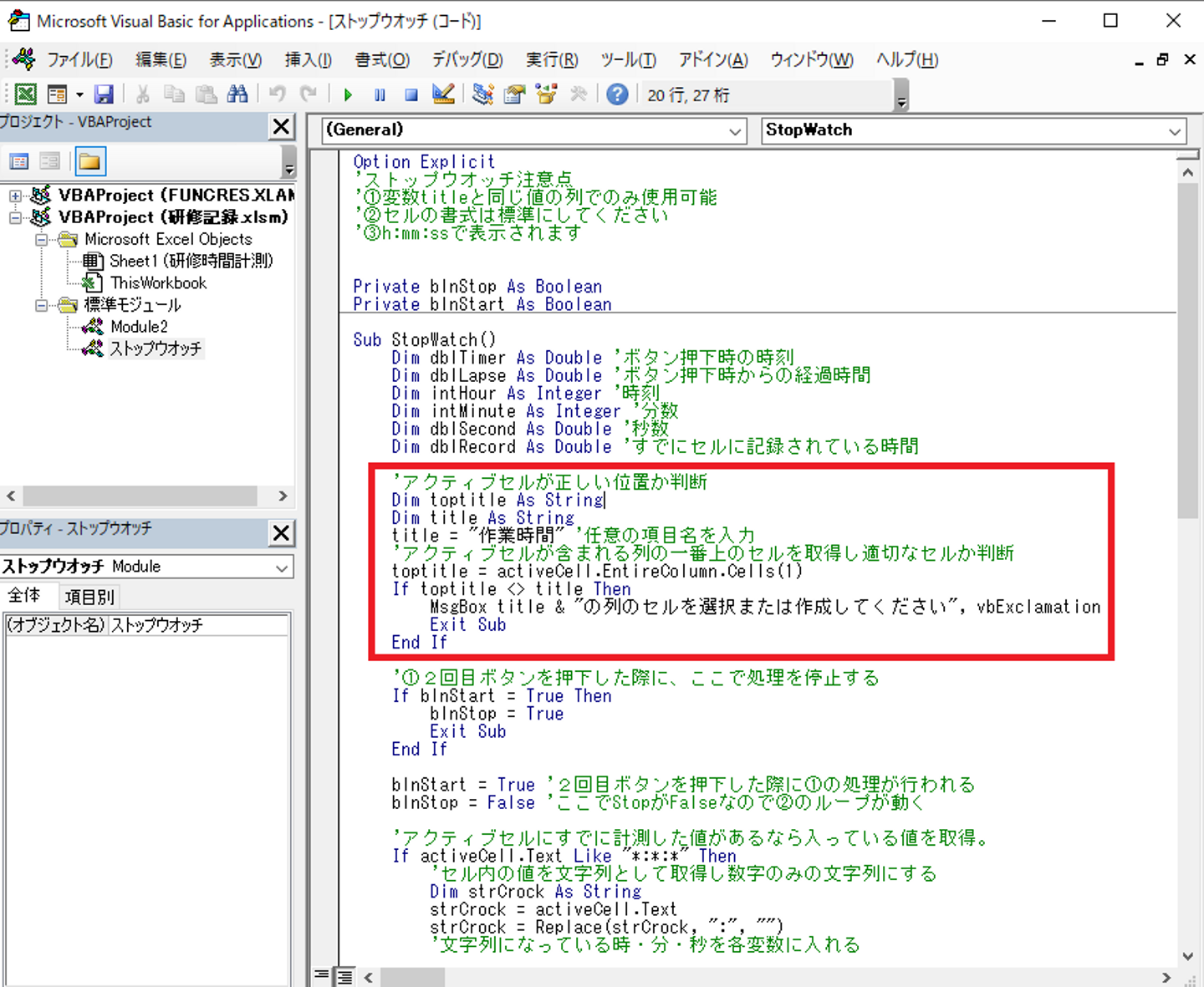Close the プロパティ panel
Viewport: 1204px width, 987px height.
point(282,532)
